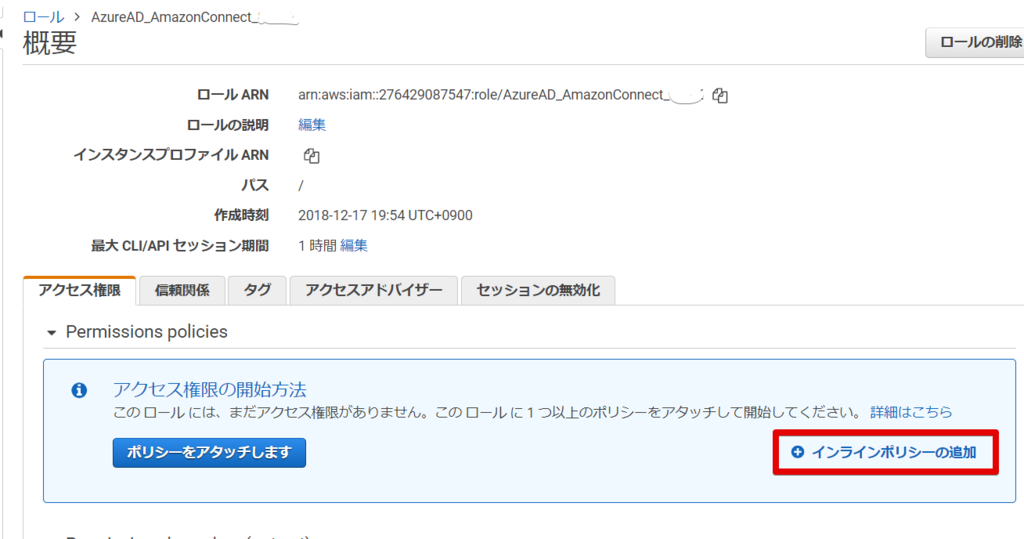Click the 1 時間 session duration value

[317, 246]
